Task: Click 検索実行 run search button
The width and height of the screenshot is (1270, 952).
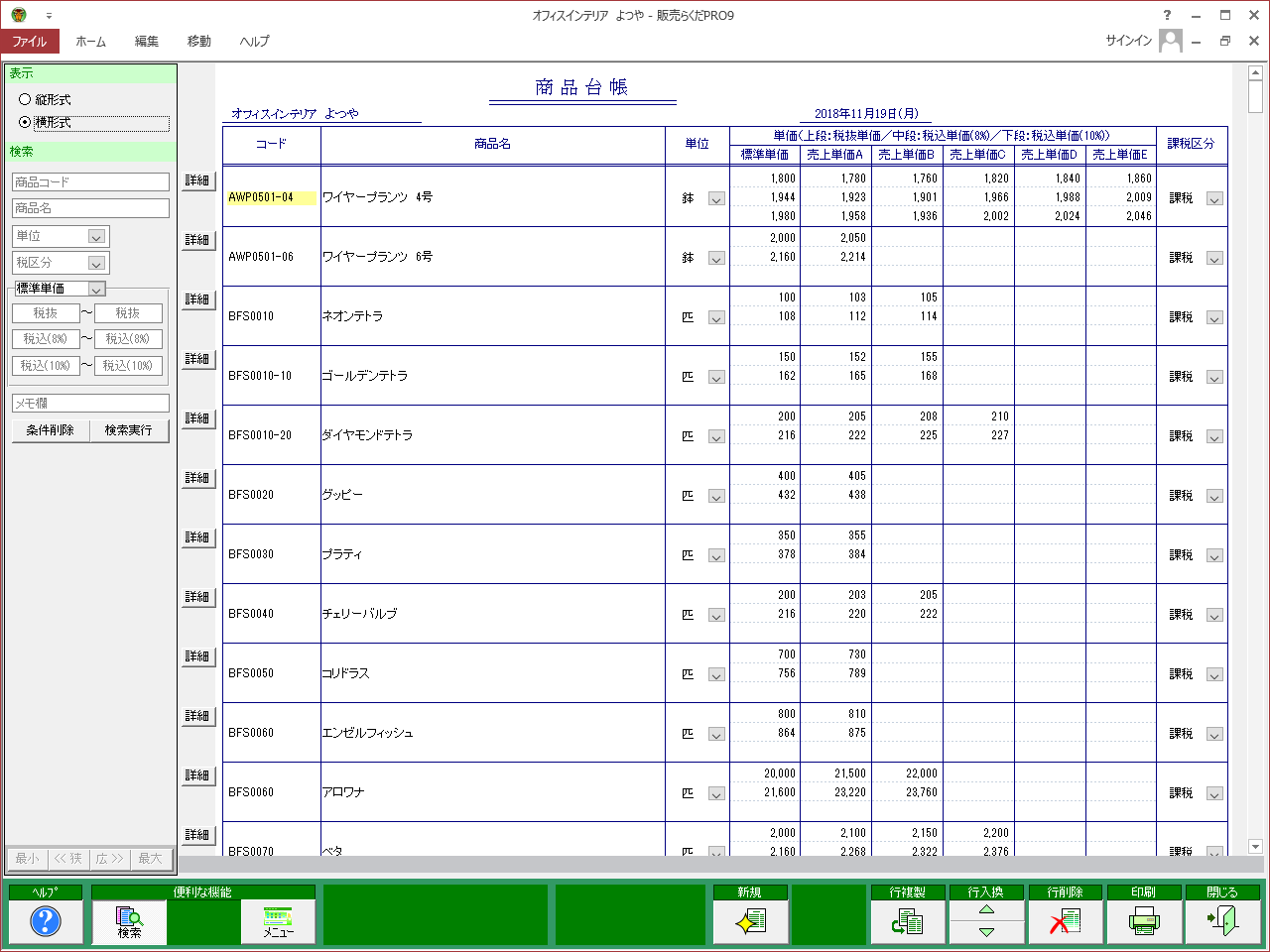Action: coord(129,430)
